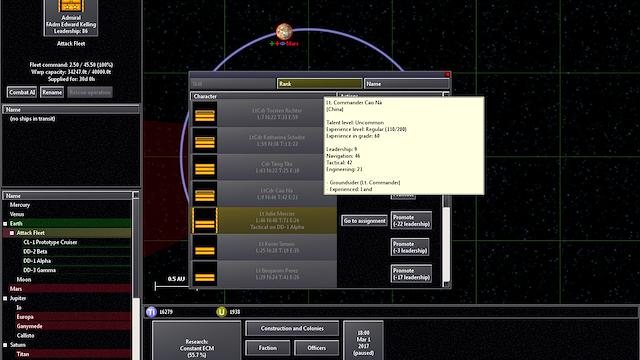Click the Character column header
Screen dimensions: 640x360
263,96
